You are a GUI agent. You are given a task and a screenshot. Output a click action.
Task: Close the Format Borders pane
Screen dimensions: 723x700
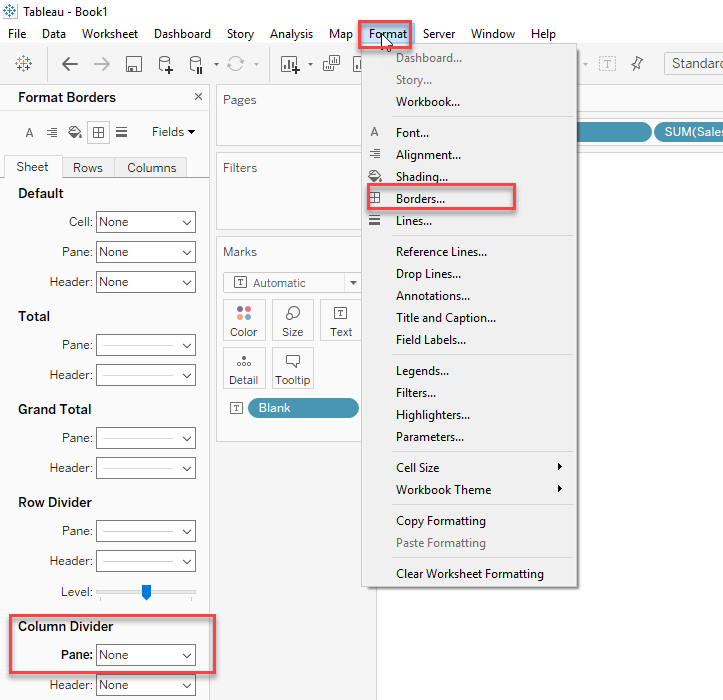(198, 96)
